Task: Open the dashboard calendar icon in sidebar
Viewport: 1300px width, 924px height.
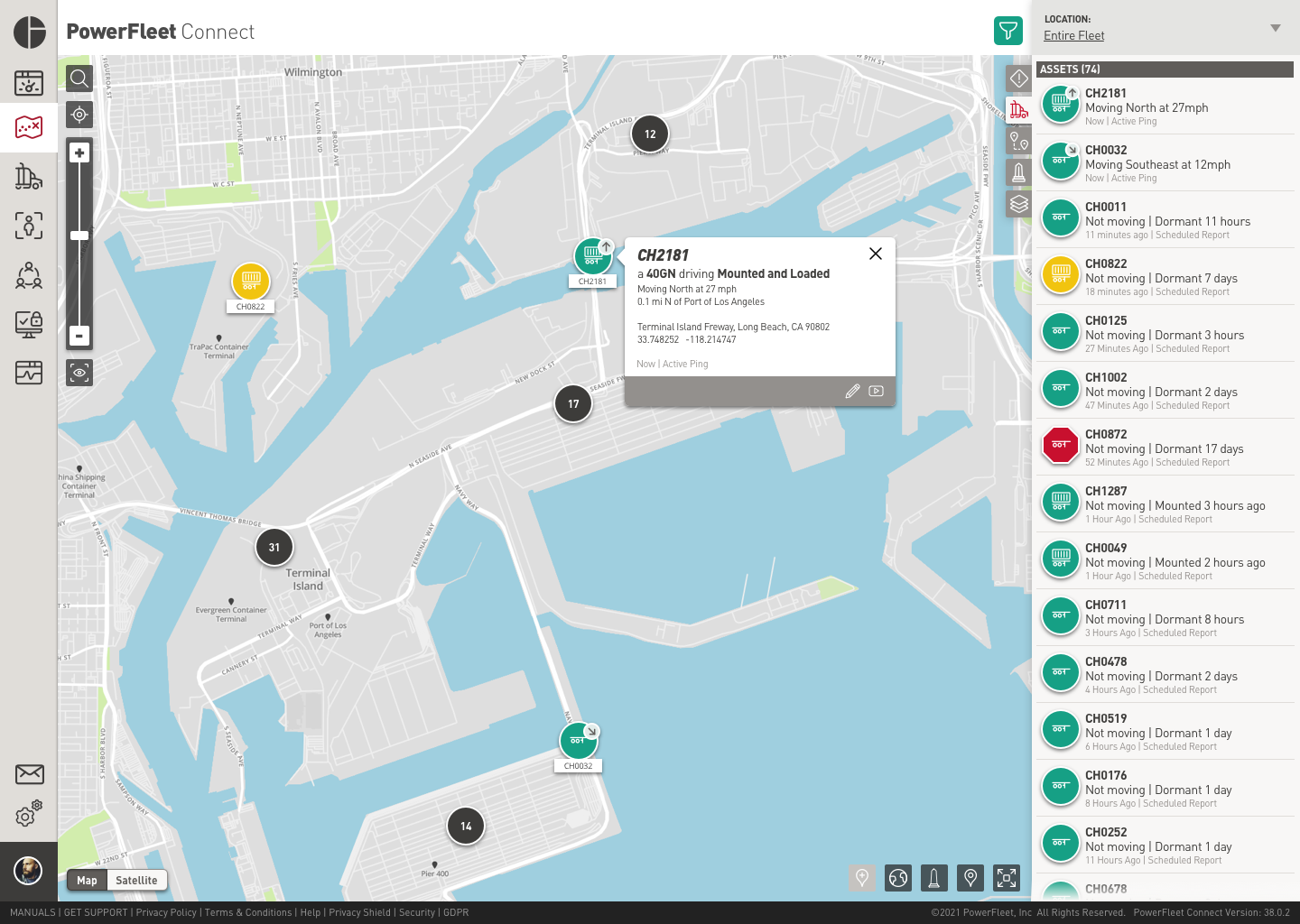Action: [x=29, y=82]
